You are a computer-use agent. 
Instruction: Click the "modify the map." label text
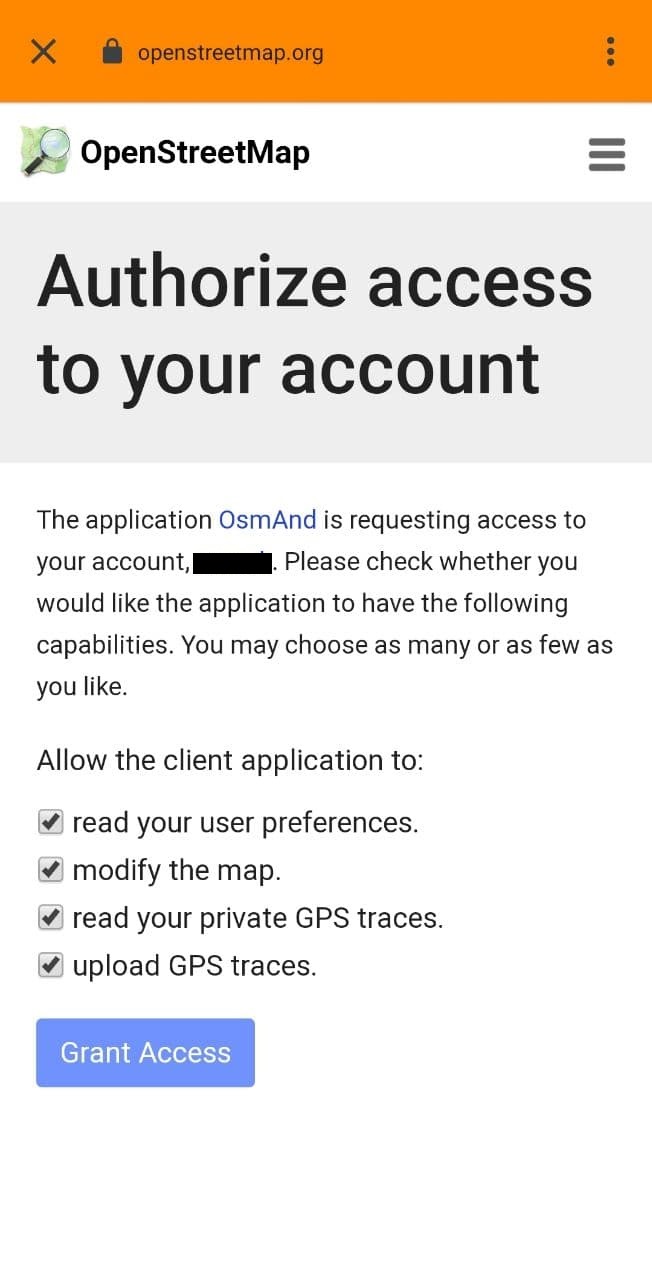point(177,871)
